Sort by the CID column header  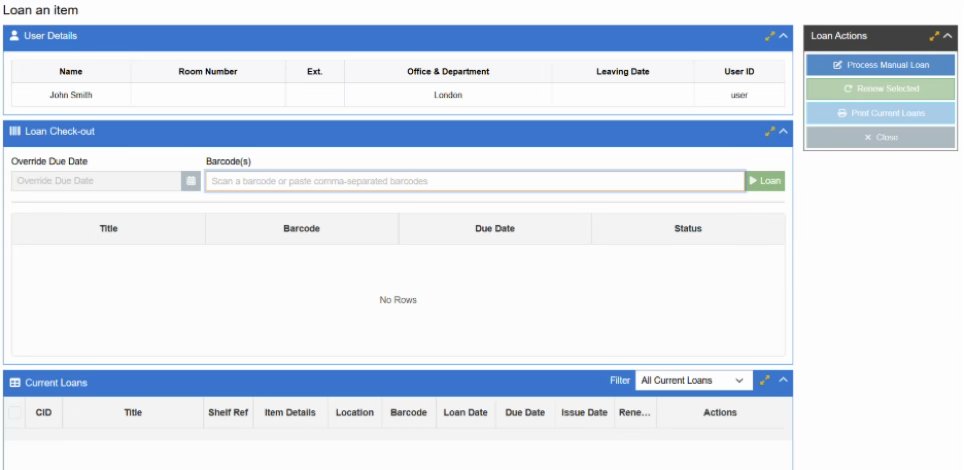44,412
